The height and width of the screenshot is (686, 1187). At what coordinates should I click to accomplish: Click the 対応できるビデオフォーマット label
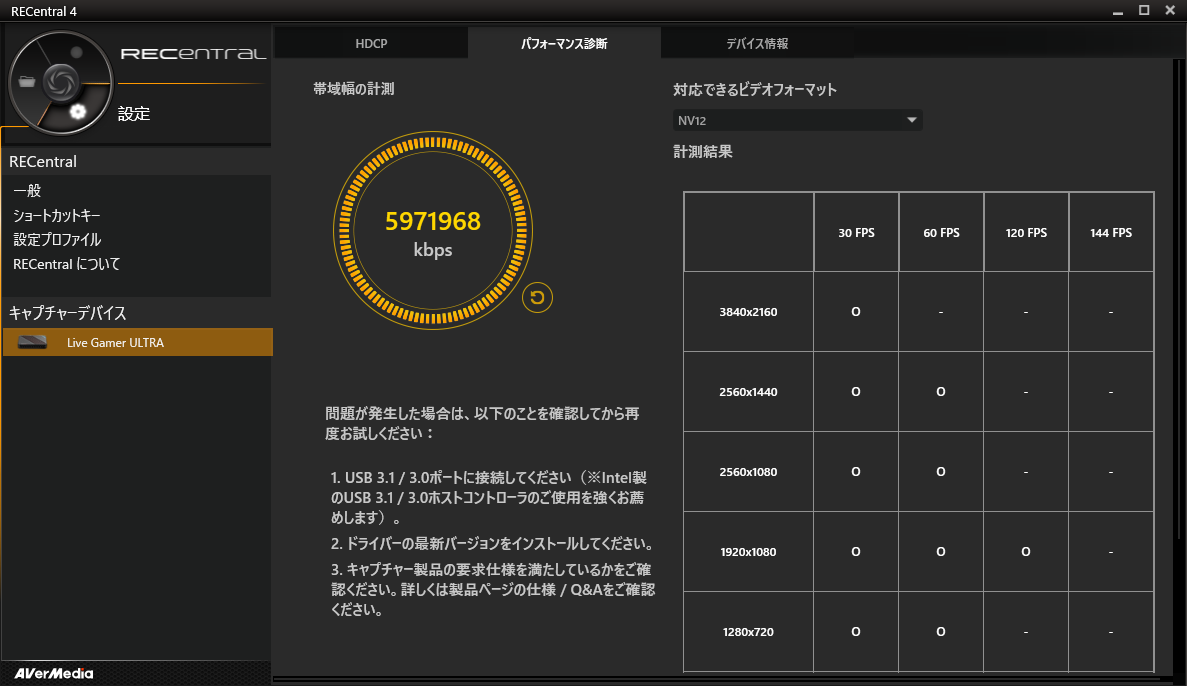pos(755,89)
